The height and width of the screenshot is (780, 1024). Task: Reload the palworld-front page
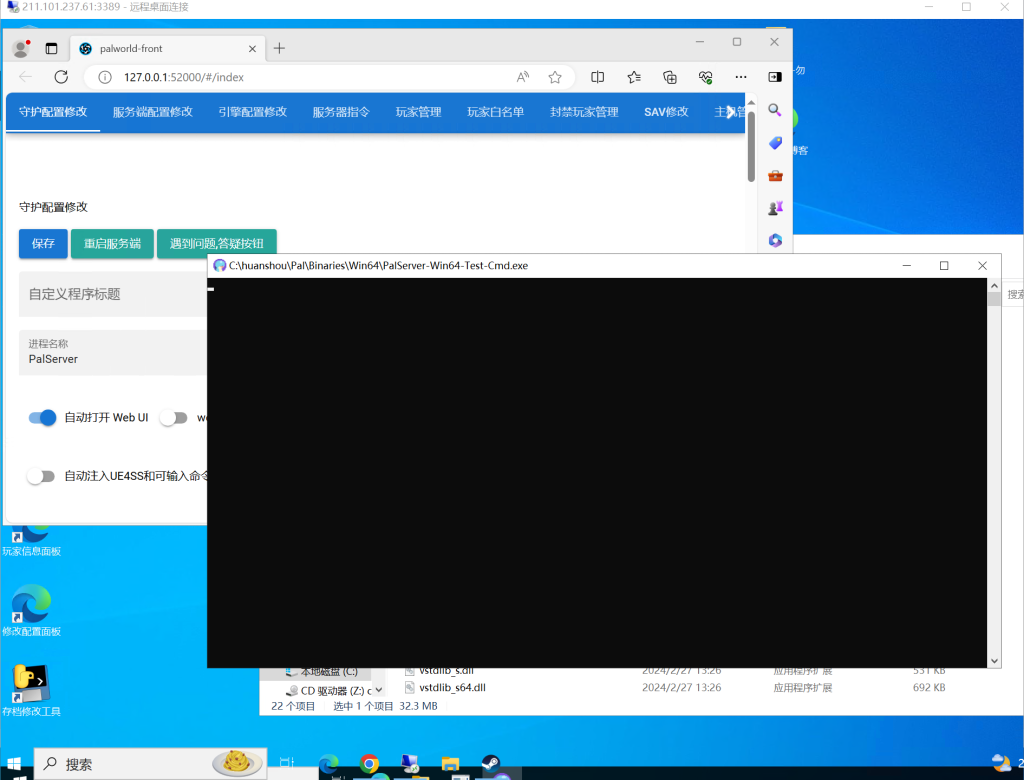pyautogui.click(x=61, y=77)
